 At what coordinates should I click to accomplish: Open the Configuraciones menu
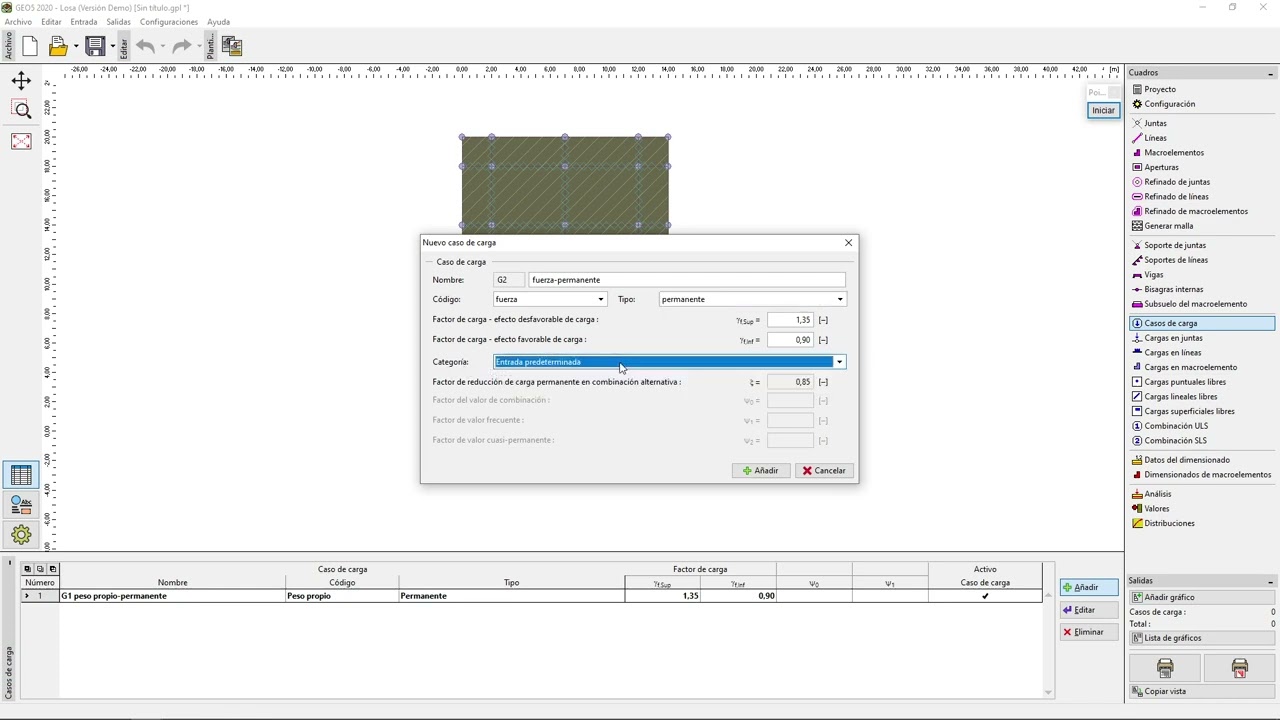[169, 22]
